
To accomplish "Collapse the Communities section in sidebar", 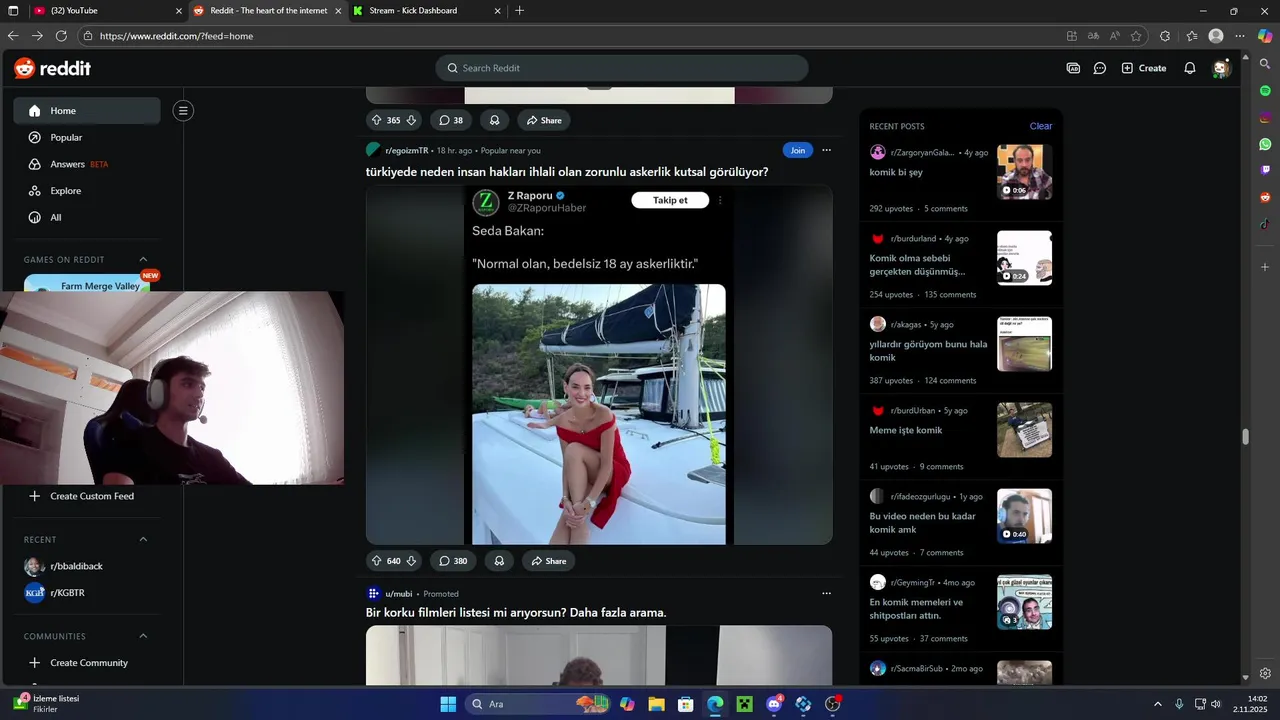I will (143, 636).
